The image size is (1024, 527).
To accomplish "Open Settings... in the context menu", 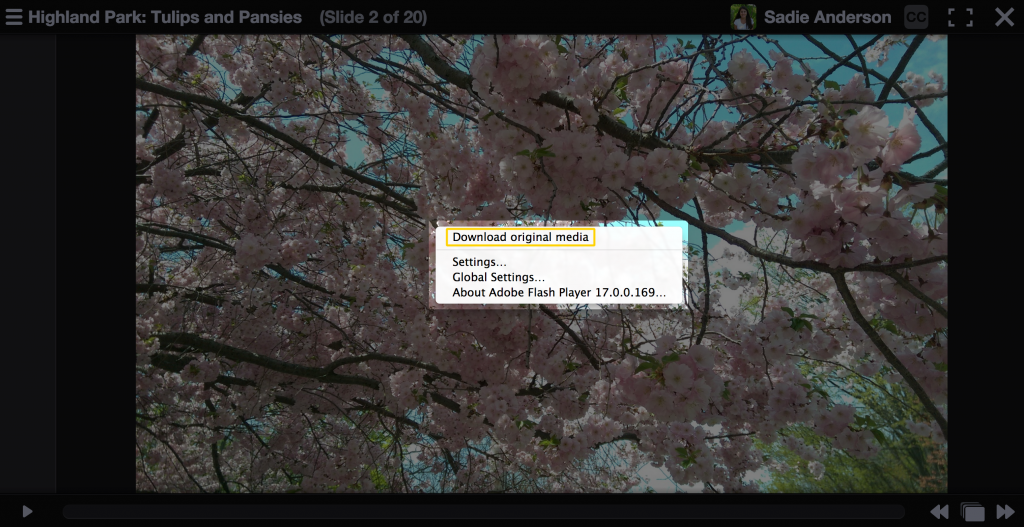I will pyautogui.click(x=479, y=262).
